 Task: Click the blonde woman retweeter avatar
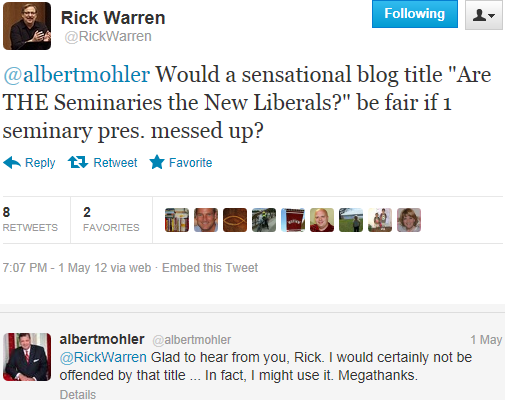point(409,220)
